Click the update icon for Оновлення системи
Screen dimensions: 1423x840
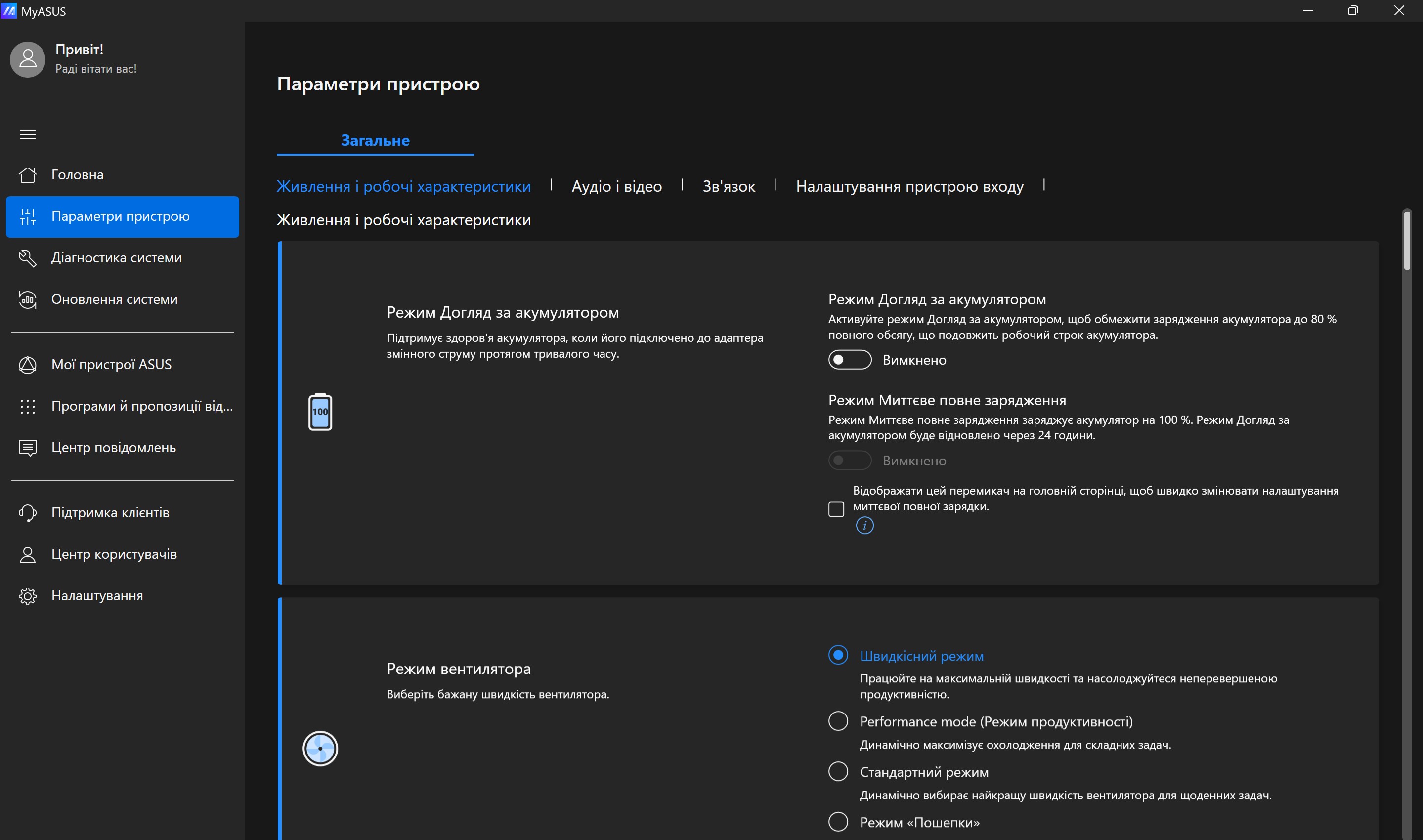coord(28,299)
